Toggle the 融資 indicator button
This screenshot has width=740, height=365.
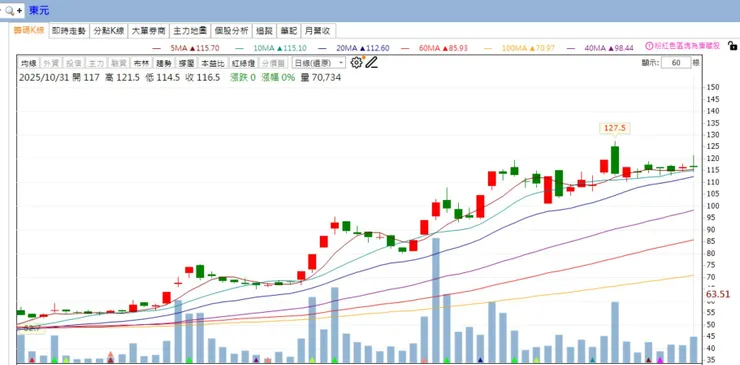[x=118, y=63]
